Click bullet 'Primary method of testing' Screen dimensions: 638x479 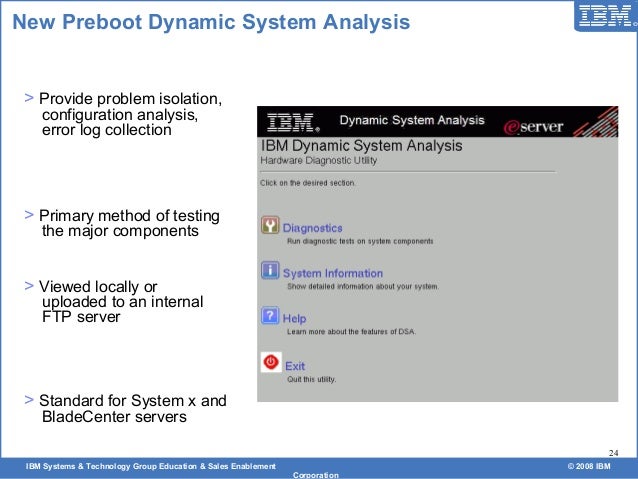click(129, 223)
